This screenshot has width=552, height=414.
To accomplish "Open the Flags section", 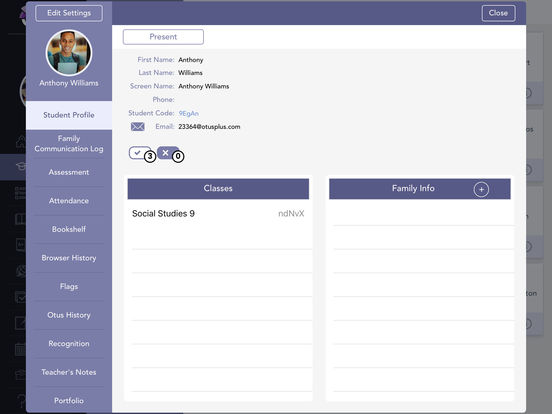I will 69,286.
